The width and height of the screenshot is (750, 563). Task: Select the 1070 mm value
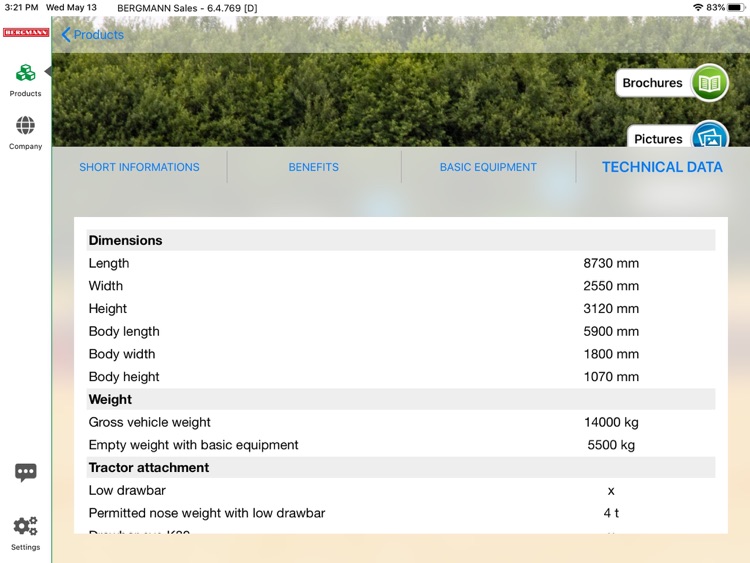(611, 376)
